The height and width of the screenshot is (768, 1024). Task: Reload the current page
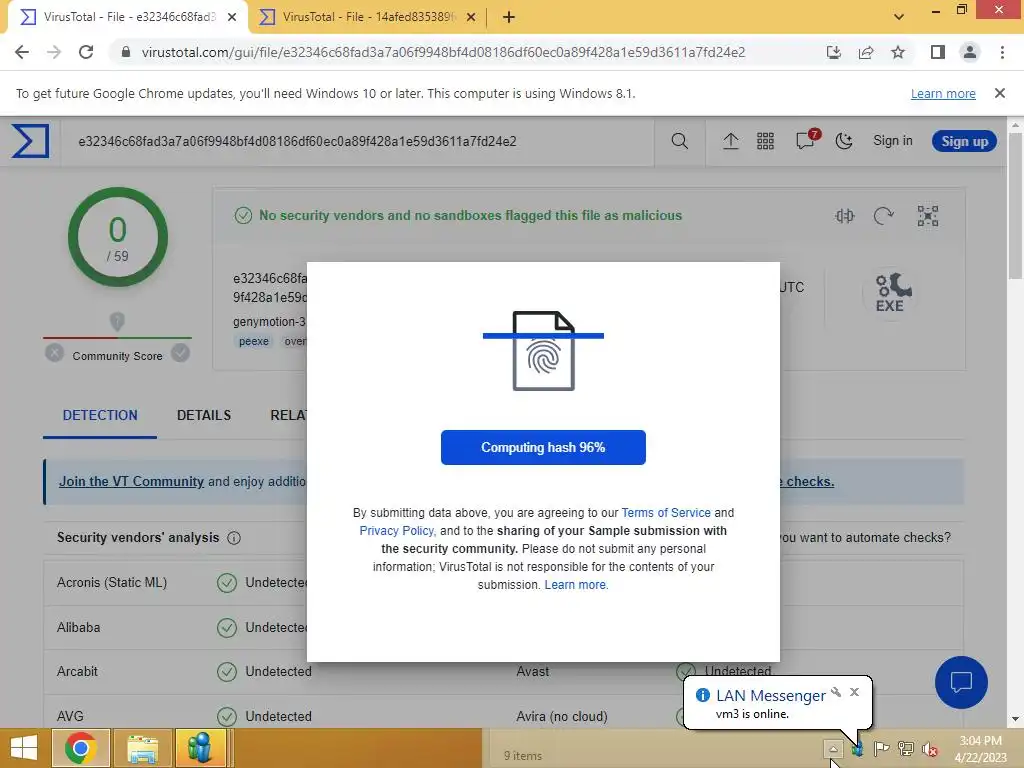coord(86,52)
